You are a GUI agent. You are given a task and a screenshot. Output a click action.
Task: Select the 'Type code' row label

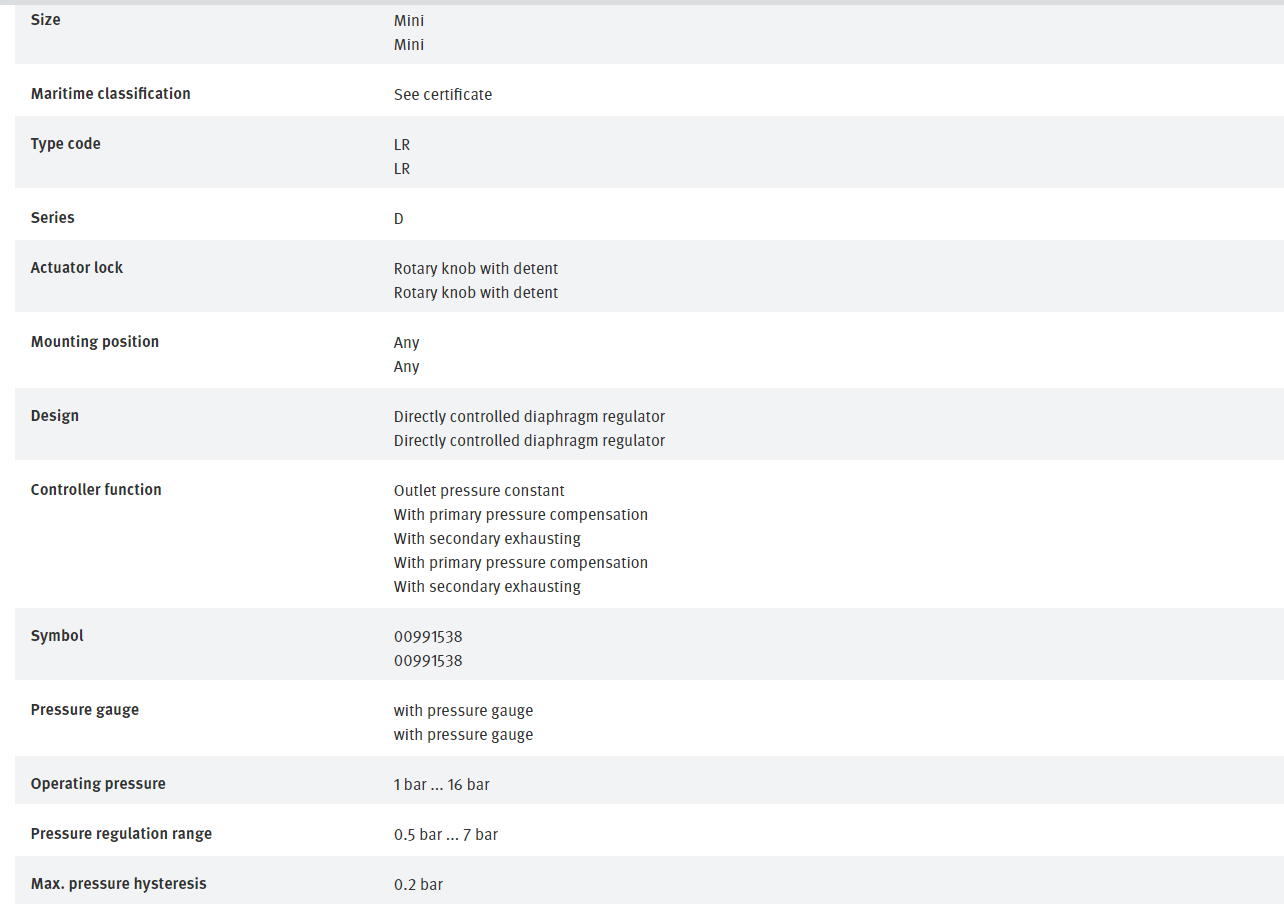click(66, 144)
